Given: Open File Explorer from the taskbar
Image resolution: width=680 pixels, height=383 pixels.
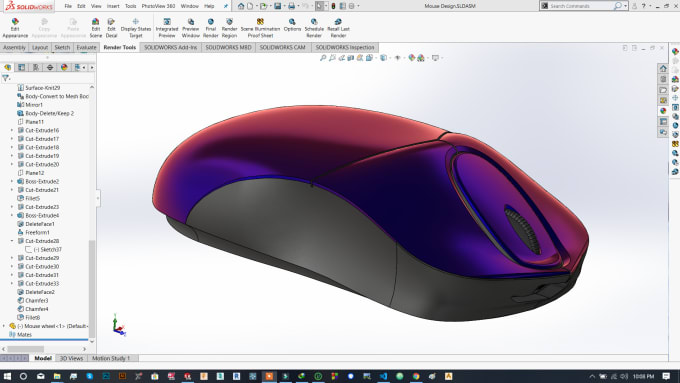Looking at the screenshot, I should [57, 376].
